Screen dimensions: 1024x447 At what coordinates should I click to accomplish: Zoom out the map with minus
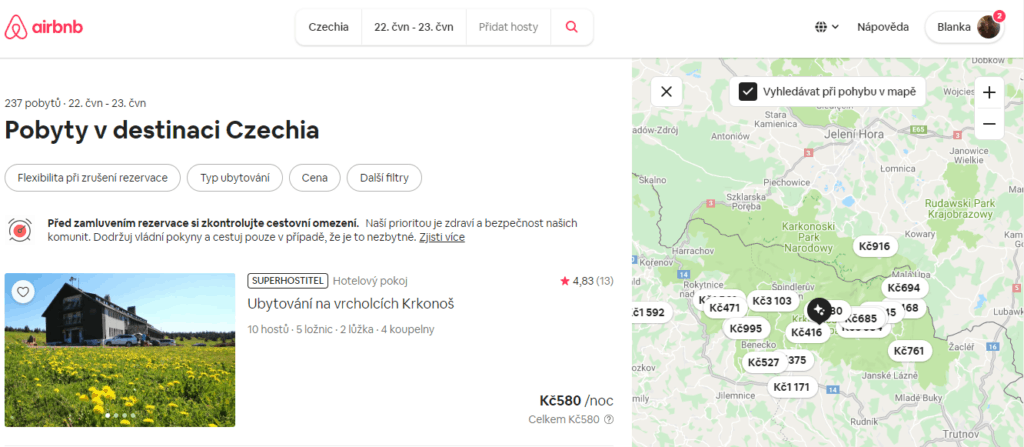tap(989, 124)
